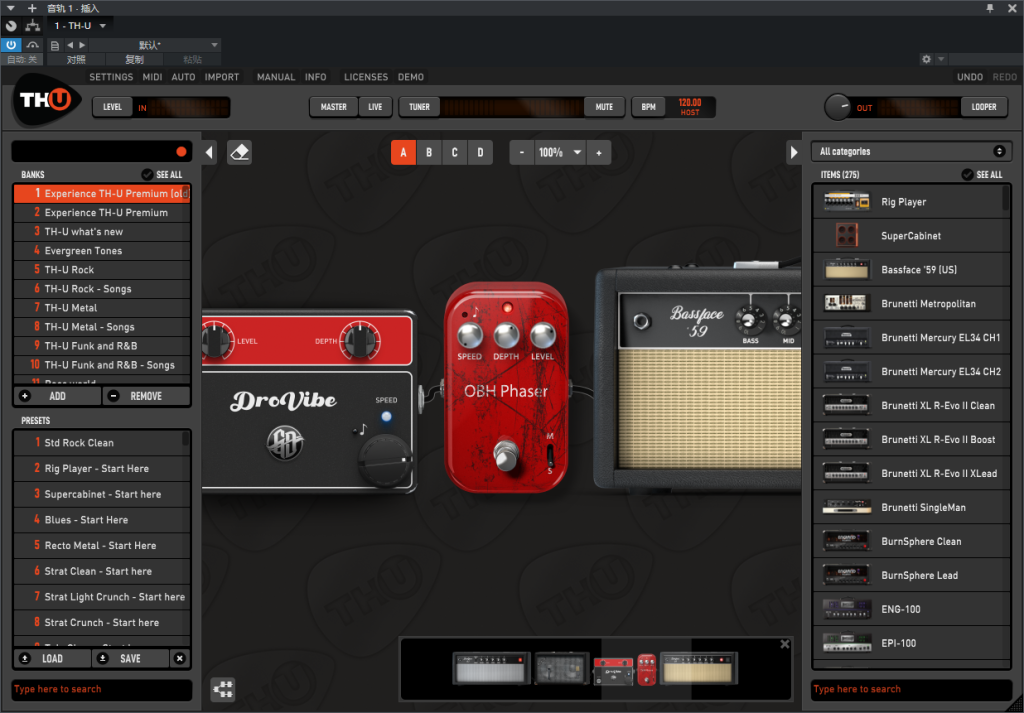Flip the OBH Phaser M/S switch
This screenshot has height=713, width=1024.
point(550,454)
